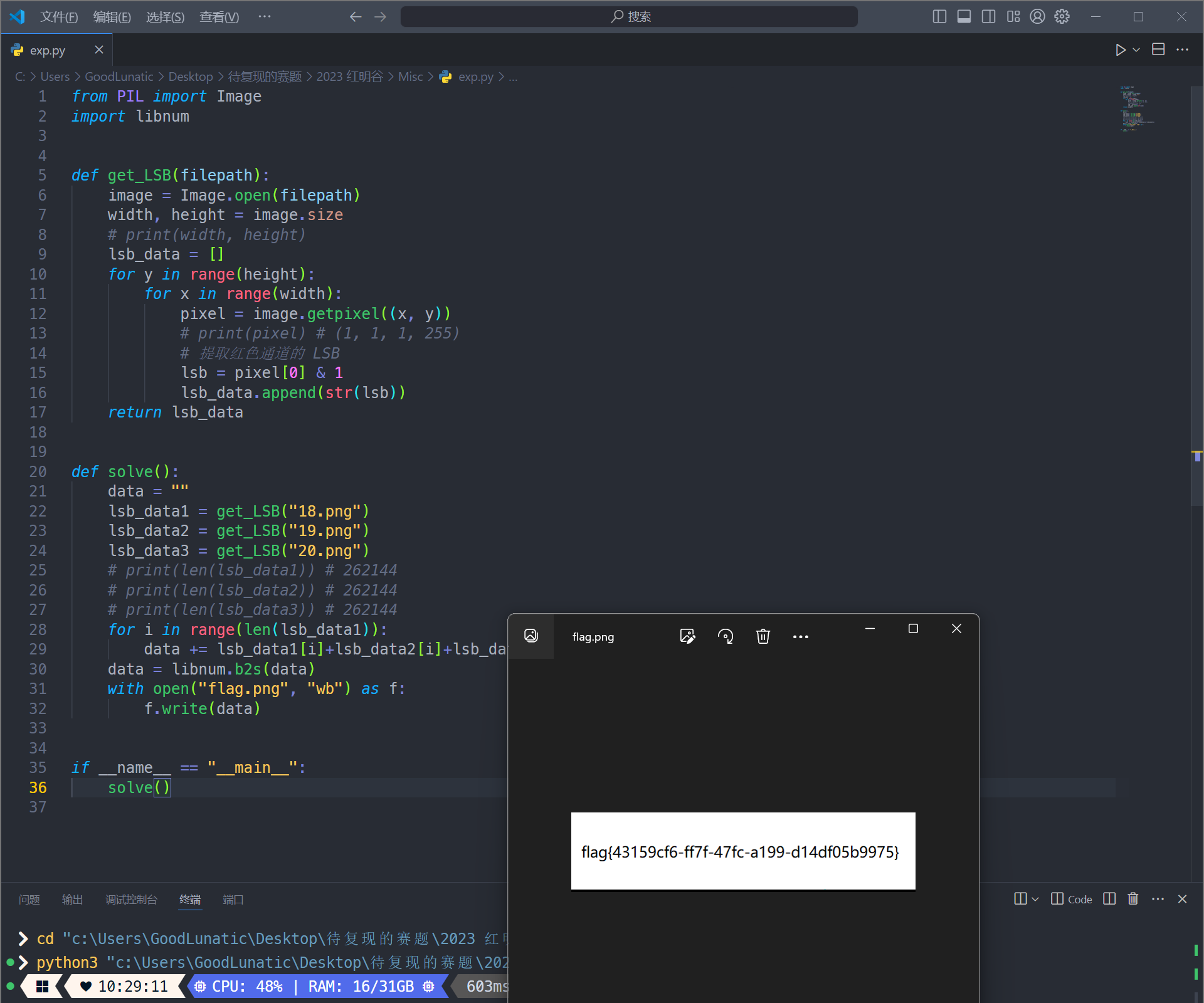The image size is (1204, 1003).
Task: Click the 待复现的赛题 breadcrumb segment
Action: (265, 76)
